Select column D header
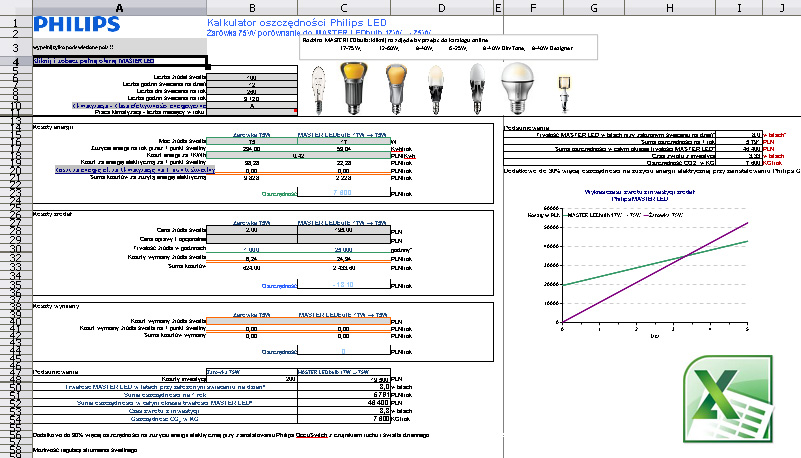 click(x=441, y=8)
